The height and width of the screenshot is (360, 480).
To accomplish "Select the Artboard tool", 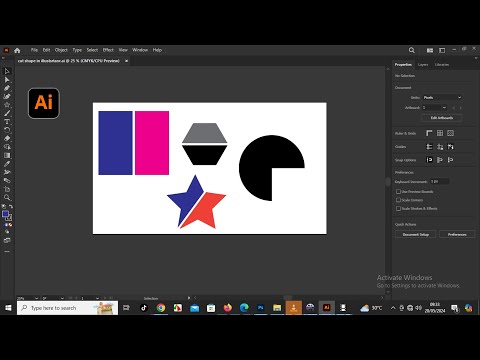I will point(7,189).
